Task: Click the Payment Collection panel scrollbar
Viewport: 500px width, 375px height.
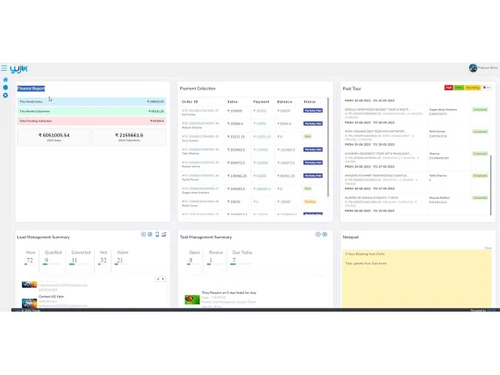Action: click(328, 147)
